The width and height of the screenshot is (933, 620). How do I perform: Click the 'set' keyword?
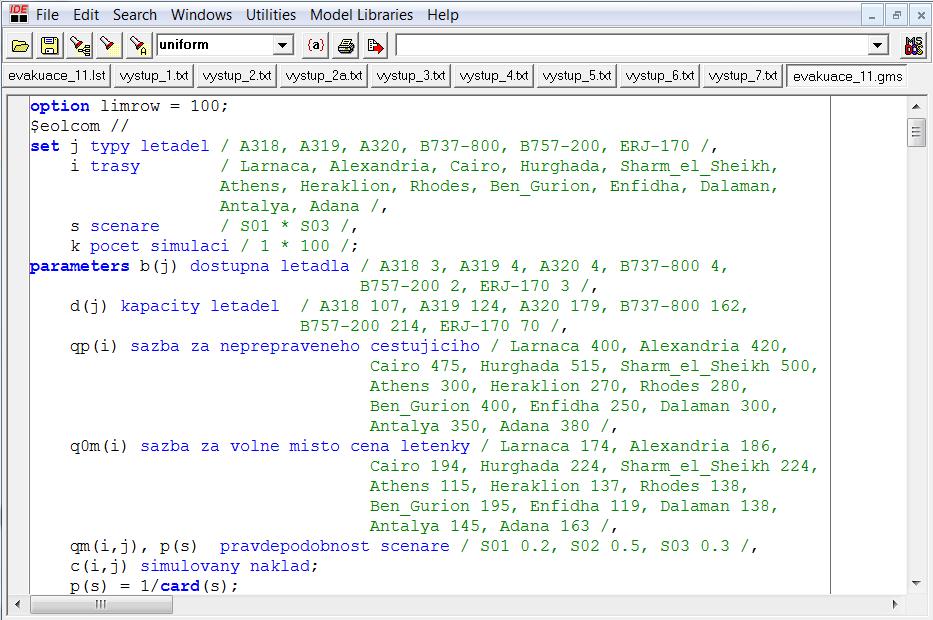click(x=45, y=146)
